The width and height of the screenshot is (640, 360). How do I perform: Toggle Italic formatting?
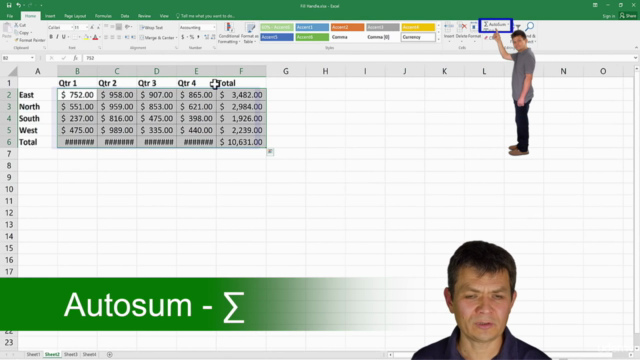[x=57, y=37]
